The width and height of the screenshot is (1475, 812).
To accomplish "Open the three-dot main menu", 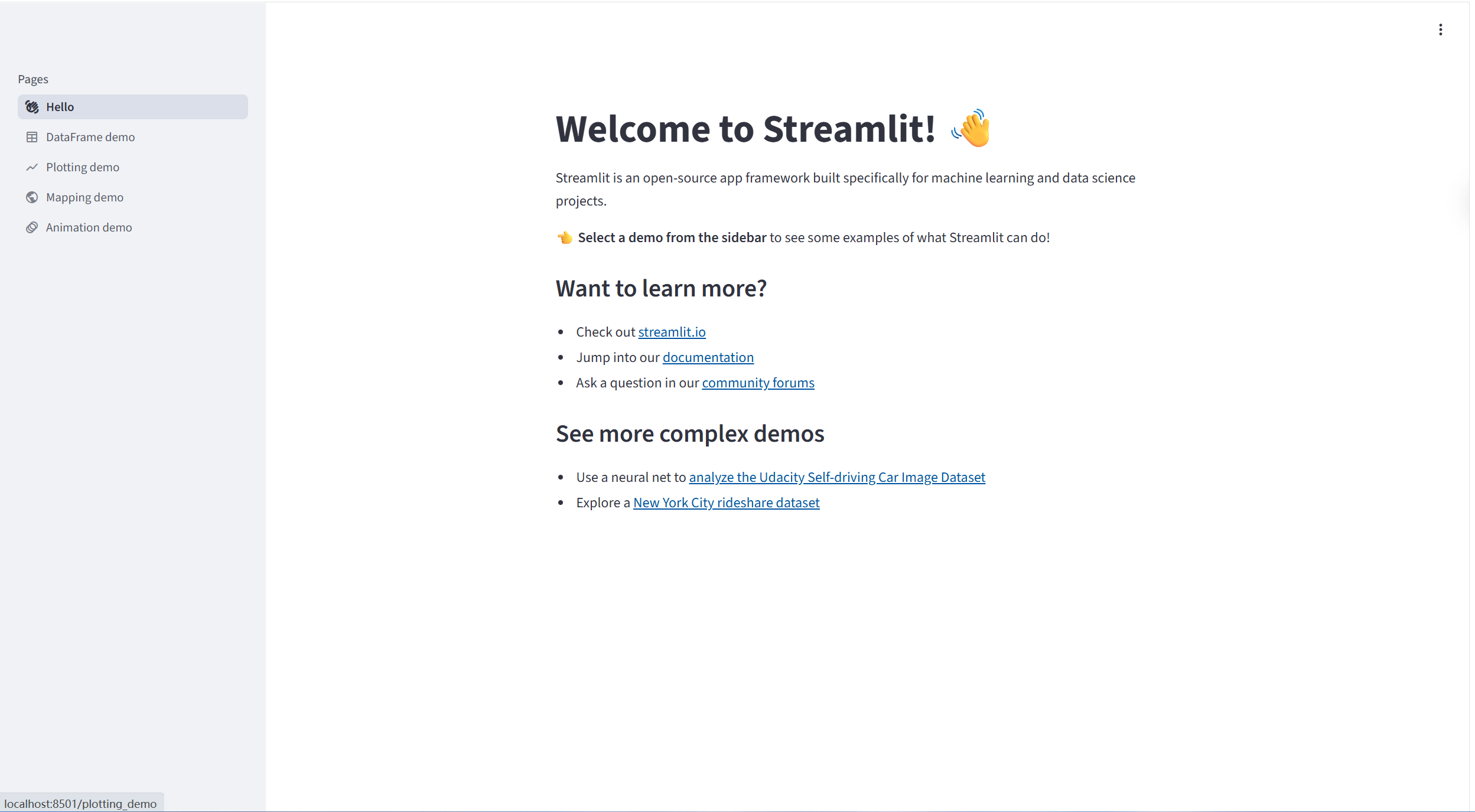I will (x=1440, y=30).
